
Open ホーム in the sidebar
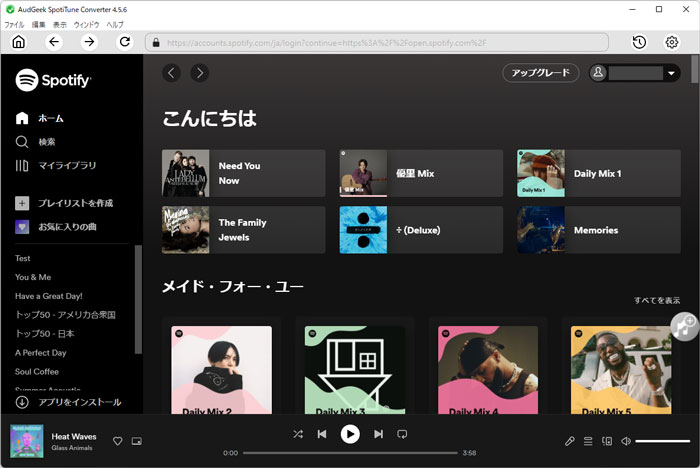tap(40, 118)
